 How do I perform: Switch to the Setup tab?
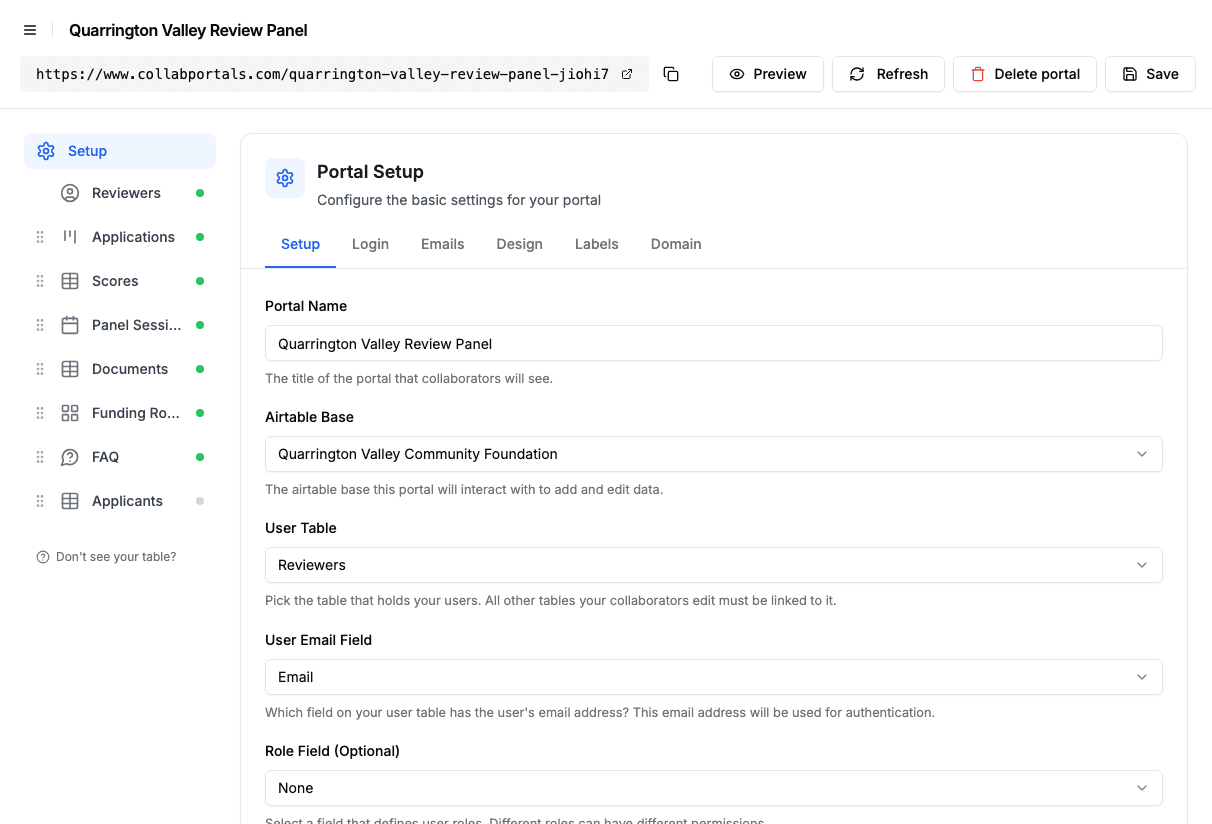300,244
